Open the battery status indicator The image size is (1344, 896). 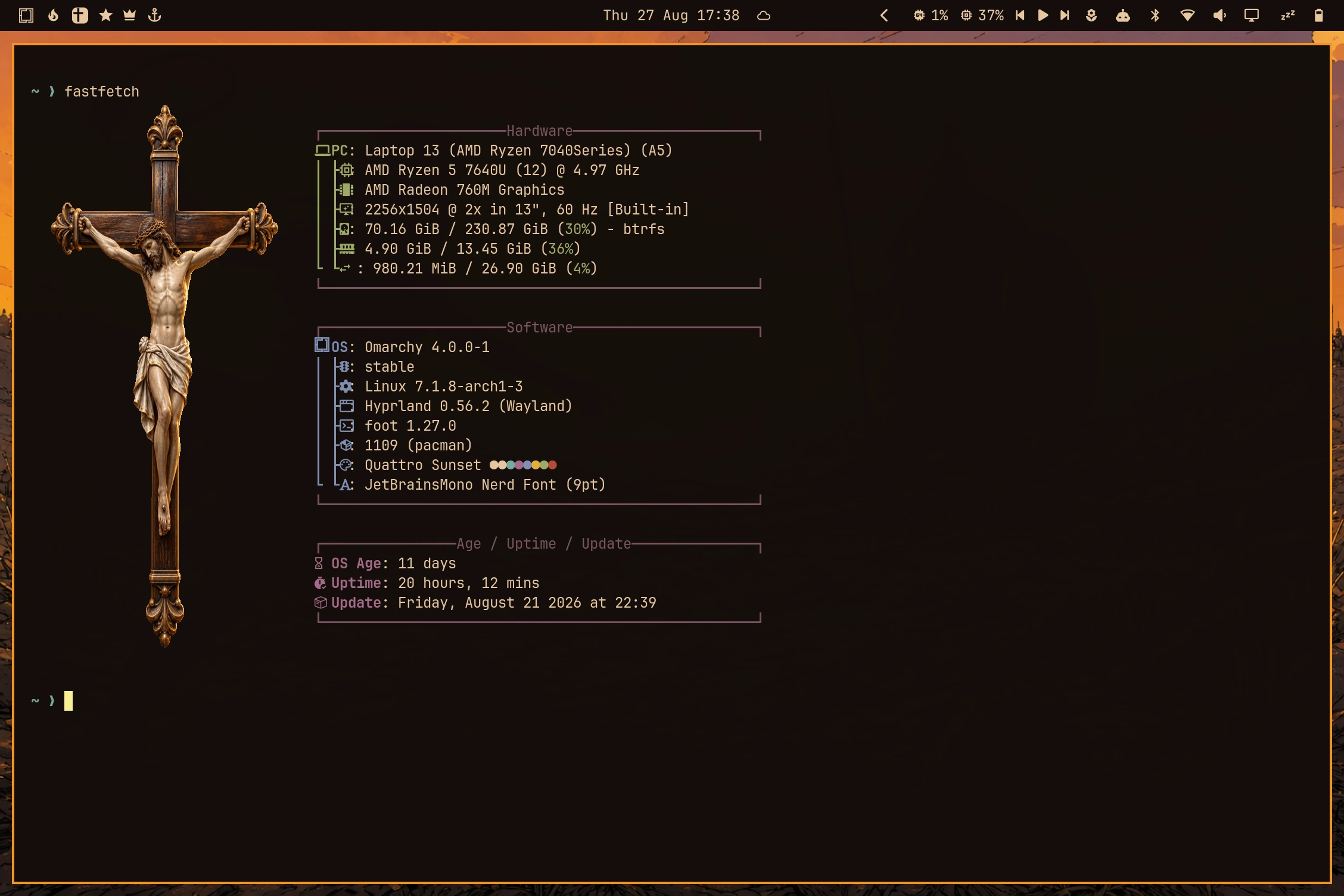(x=1318, y=15)
